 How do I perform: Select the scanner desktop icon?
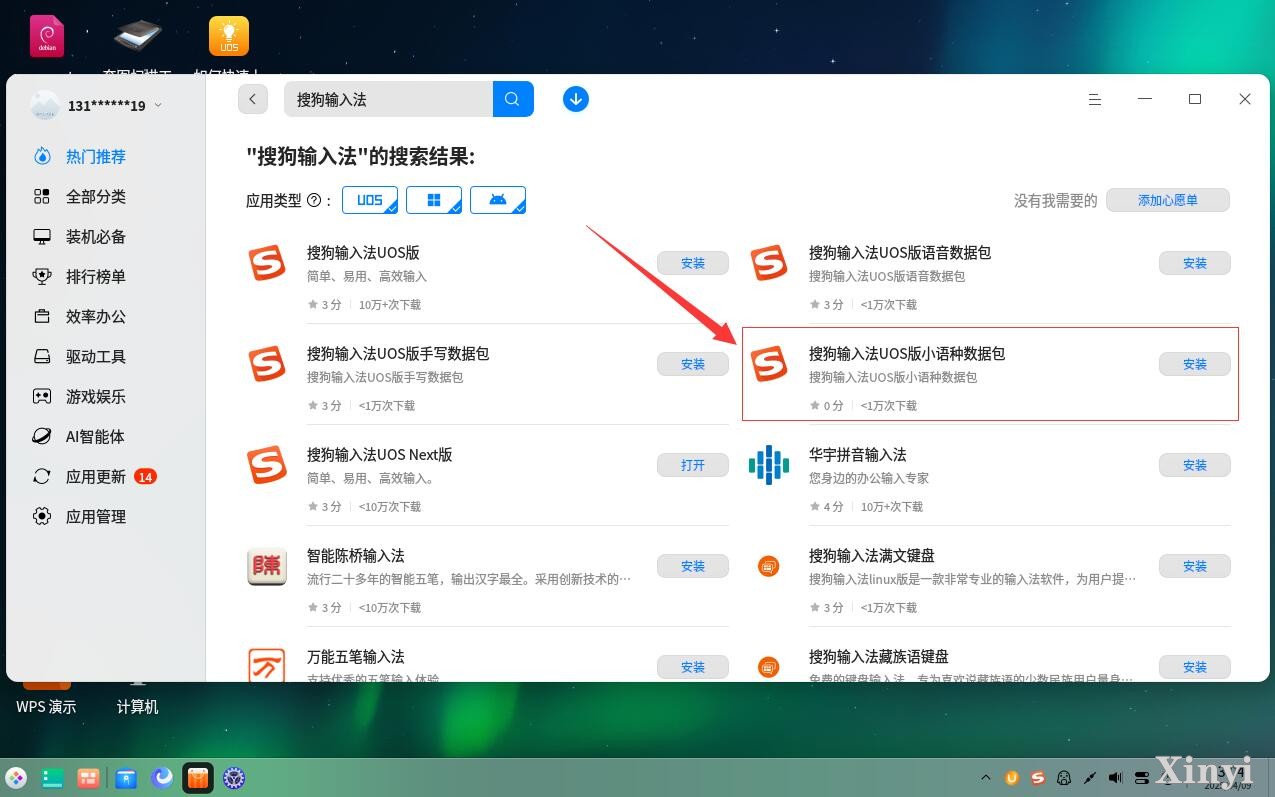138,36
